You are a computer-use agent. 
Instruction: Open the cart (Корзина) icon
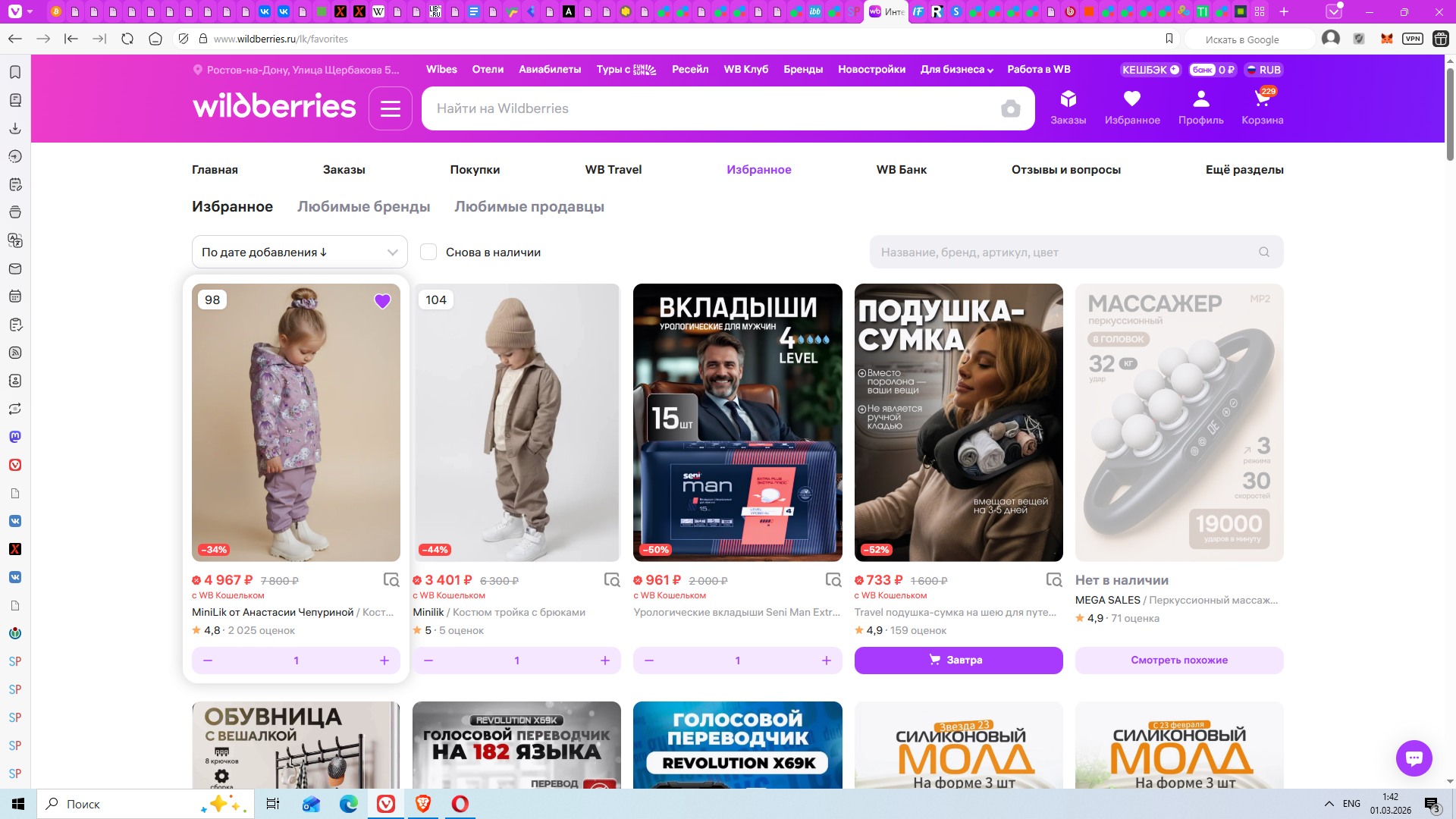click(x=1262, y=100)
